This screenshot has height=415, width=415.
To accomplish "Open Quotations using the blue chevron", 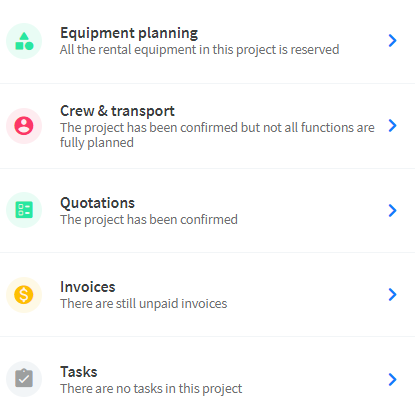I will (393, 210).
